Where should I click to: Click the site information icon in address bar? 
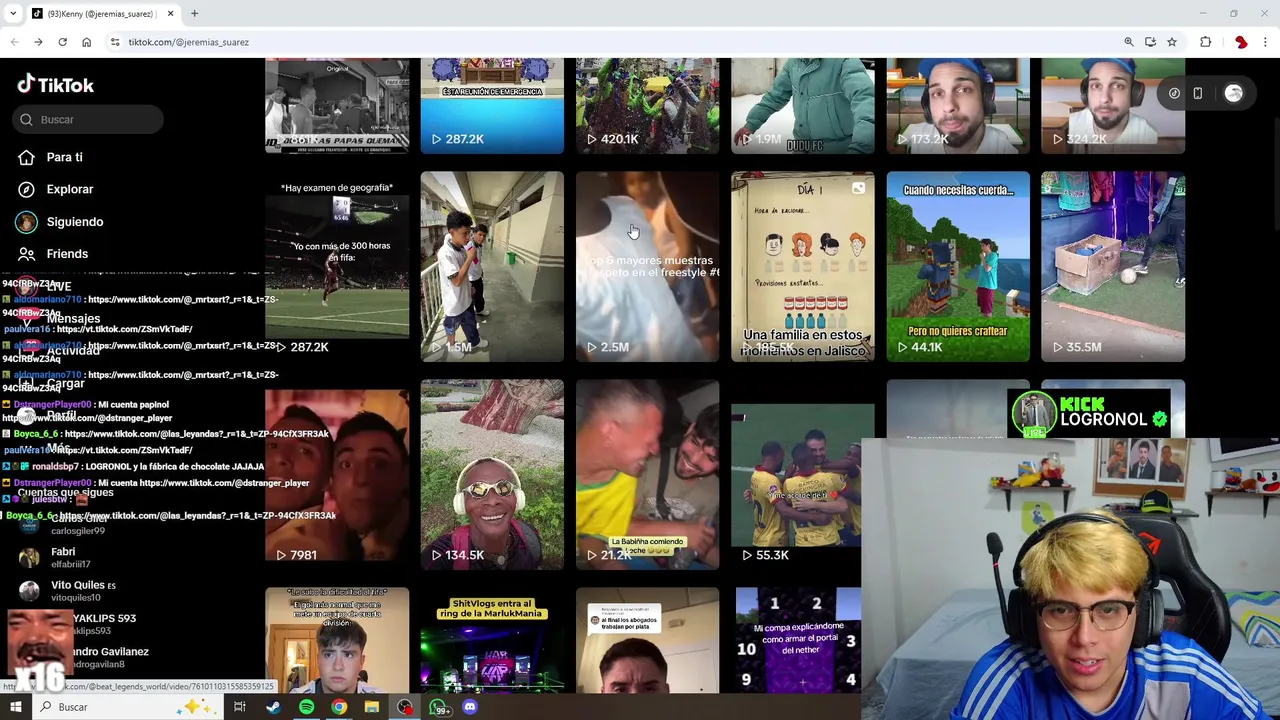(115, 42)
